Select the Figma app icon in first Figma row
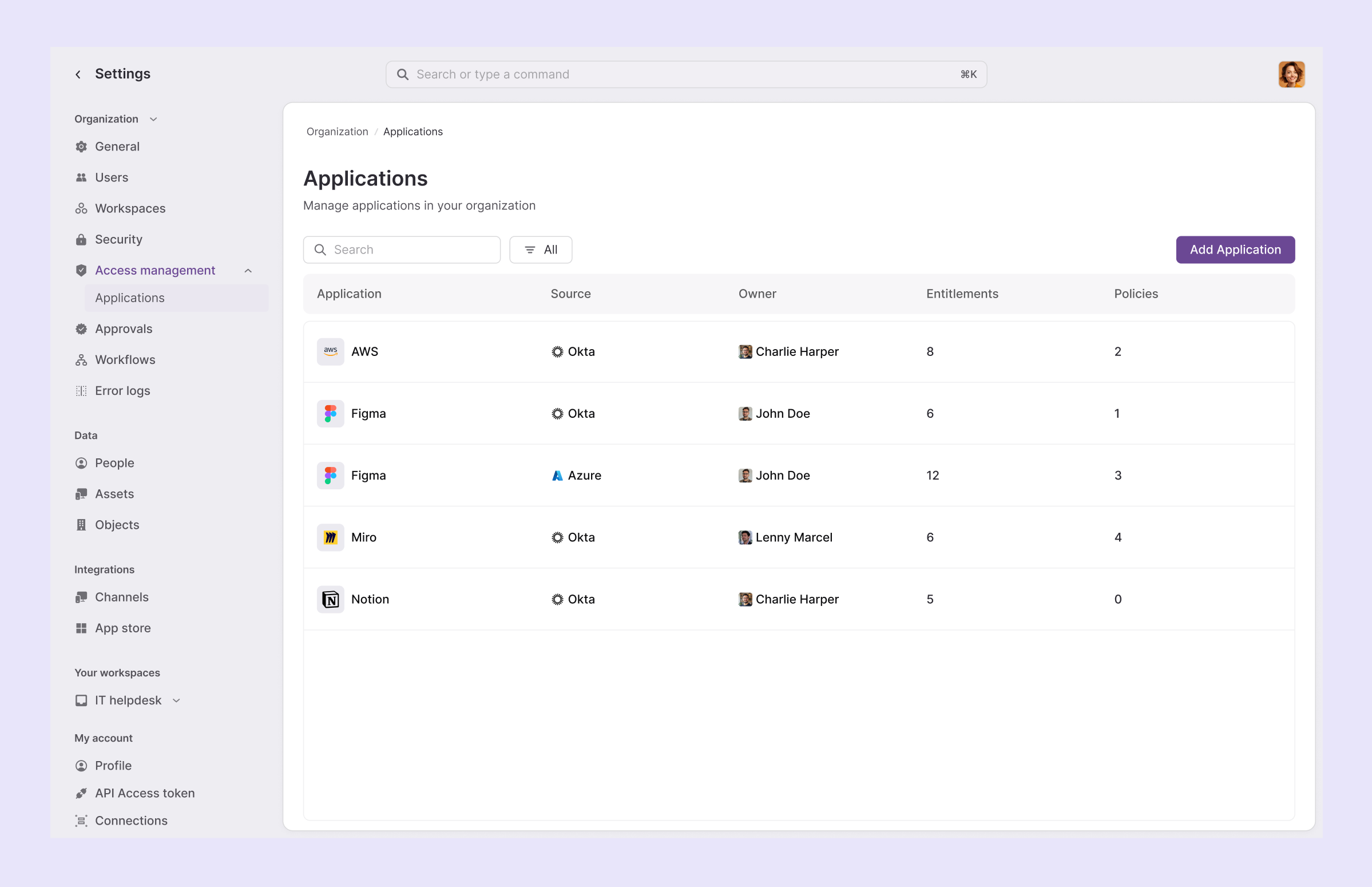Viewport: 1372px width, 887px height. 330,413
